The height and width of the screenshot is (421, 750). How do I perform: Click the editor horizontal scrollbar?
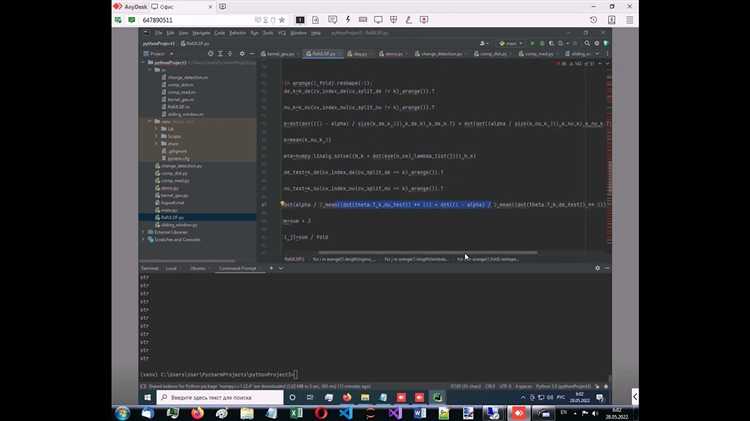tap(428, 253)
